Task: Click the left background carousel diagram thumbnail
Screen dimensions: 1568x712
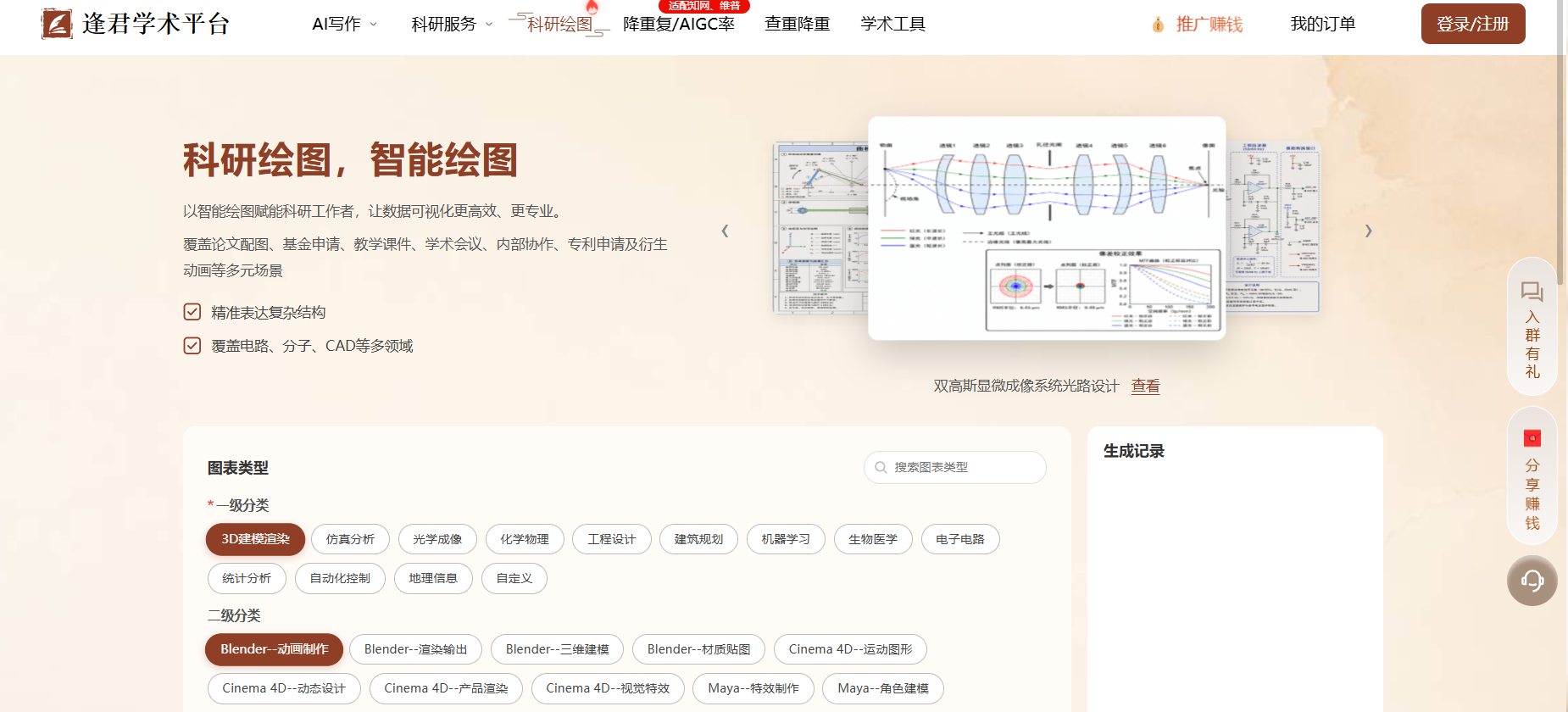Action: [820, 228]
